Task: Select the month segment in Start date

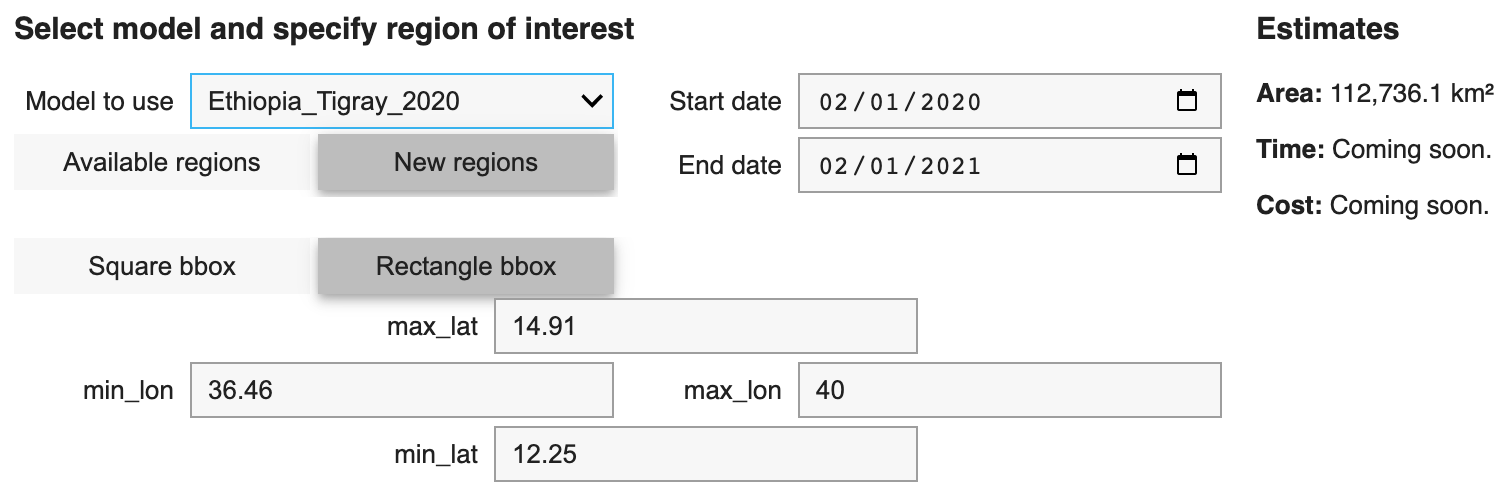Action: coord(833,102)
